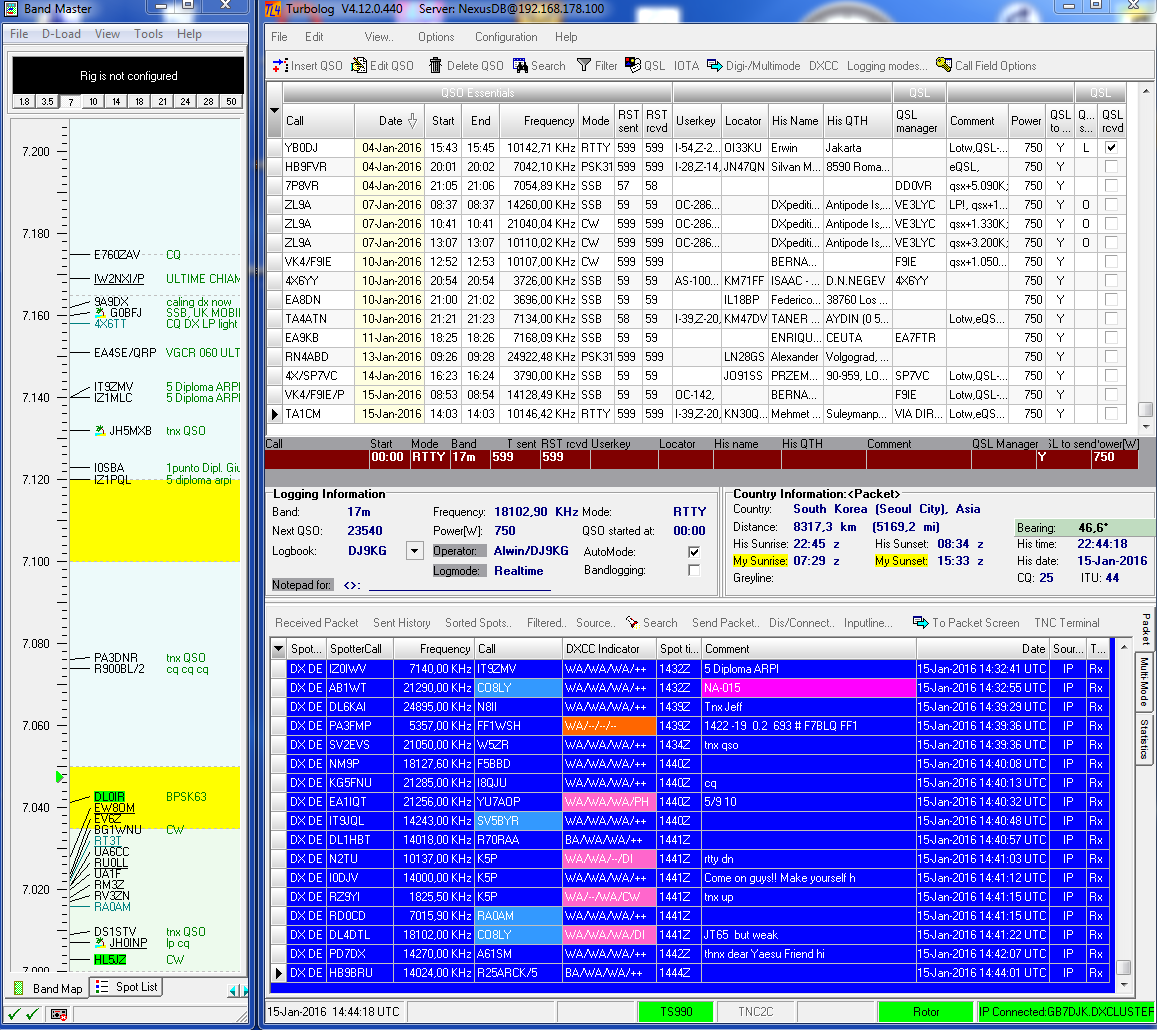Toggle QSL rcvd checkbox for TA1CM

pyautogui.click(x=1111, y=414)
